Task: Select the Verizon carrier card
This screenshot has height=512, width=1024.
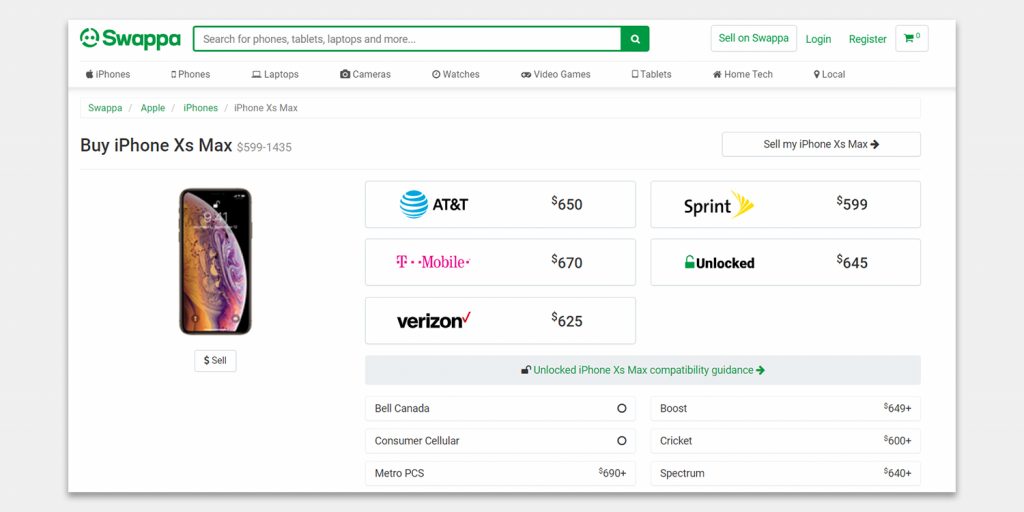Action: point(500,321)
